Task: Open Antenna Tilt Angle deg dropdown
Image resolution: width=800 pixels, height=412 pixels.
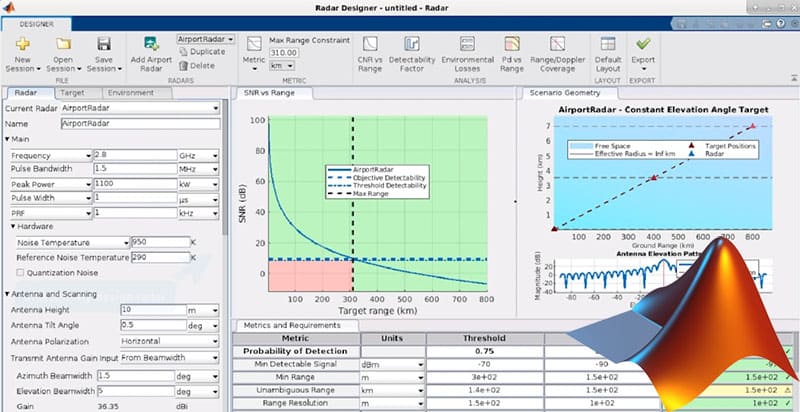Action: [x=203, y=325]
